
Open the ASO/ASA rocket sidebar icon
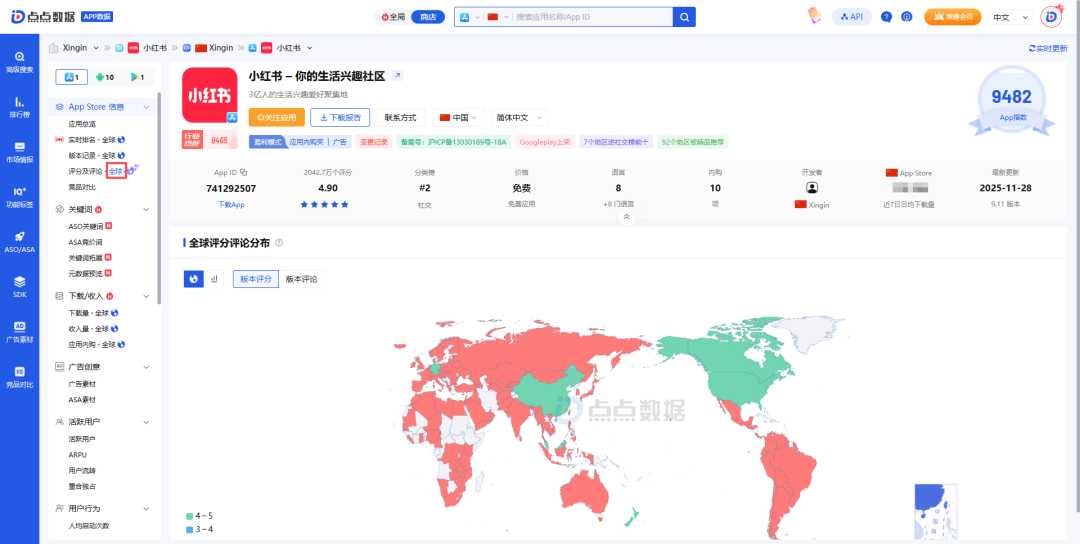19,242
